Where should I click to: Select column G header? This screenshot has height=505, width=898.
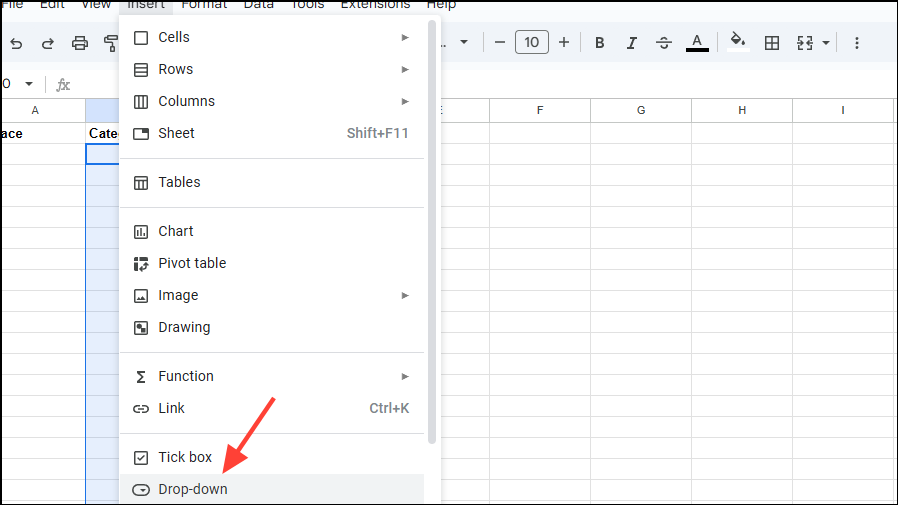(641, 111)
